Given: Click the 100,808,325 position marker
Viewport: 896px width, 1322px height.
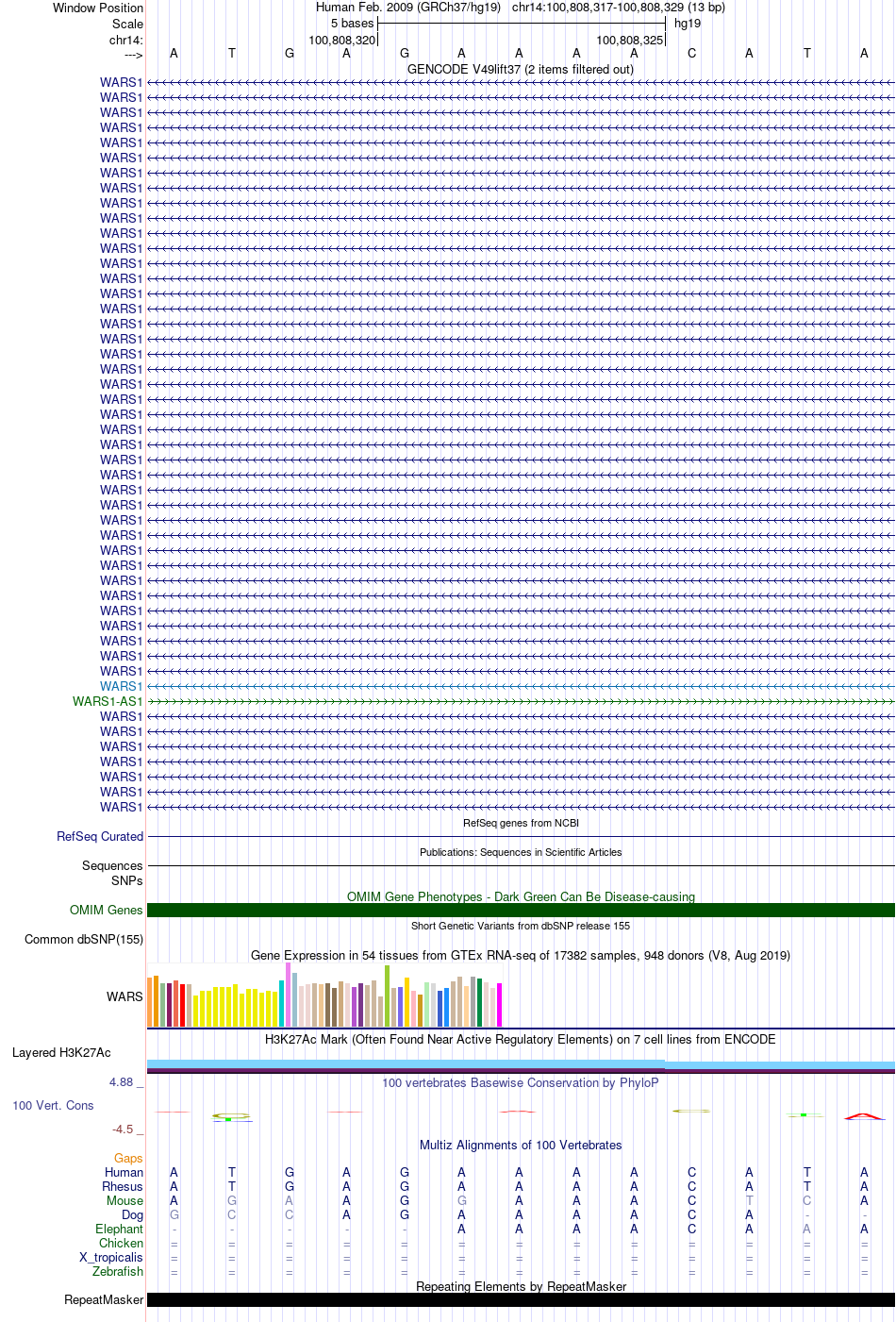Looking at the screenshot, I should [630, 41].
